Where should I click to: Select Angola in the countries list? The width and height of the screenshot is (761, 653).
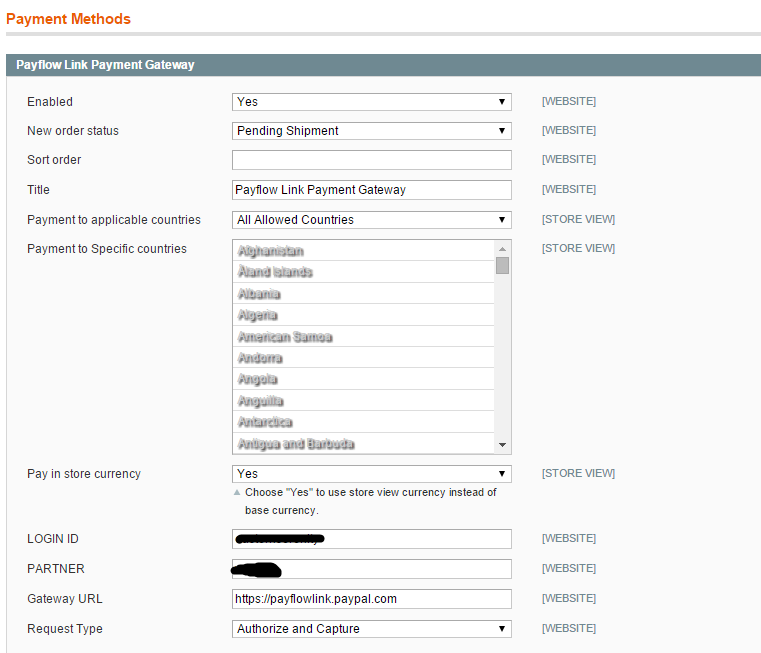[x=363, y=379]
